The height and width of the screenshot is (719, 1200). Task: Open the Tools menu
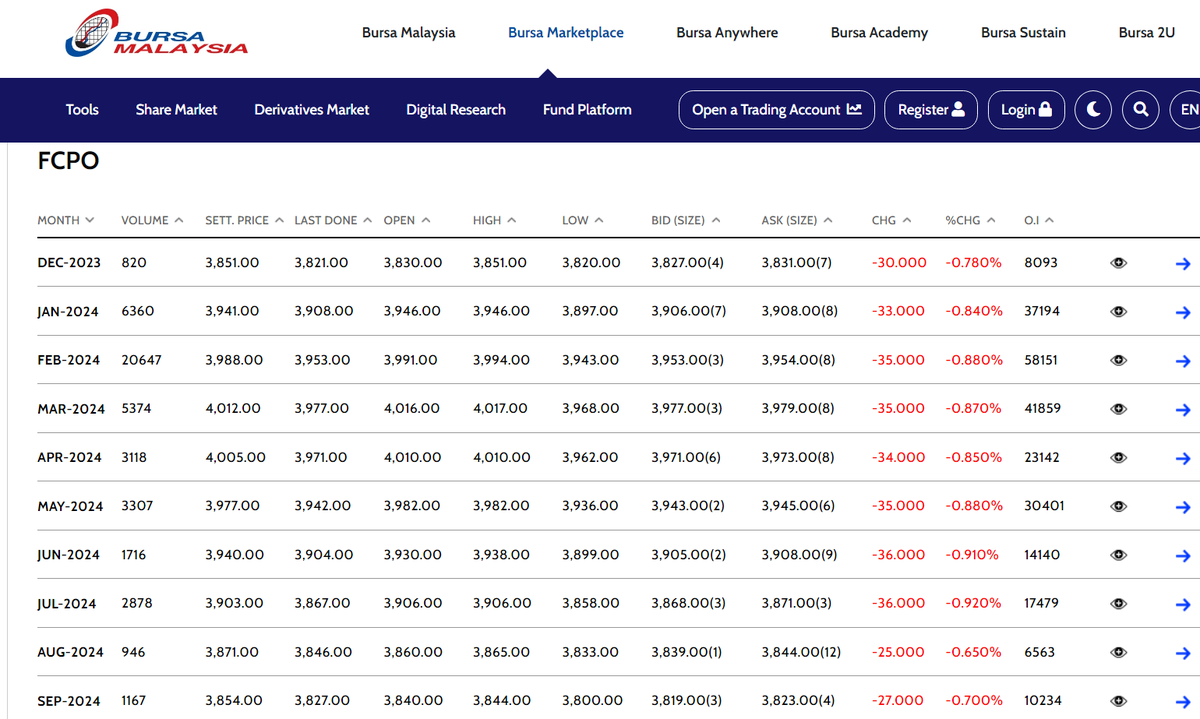[x=82, y=110]
